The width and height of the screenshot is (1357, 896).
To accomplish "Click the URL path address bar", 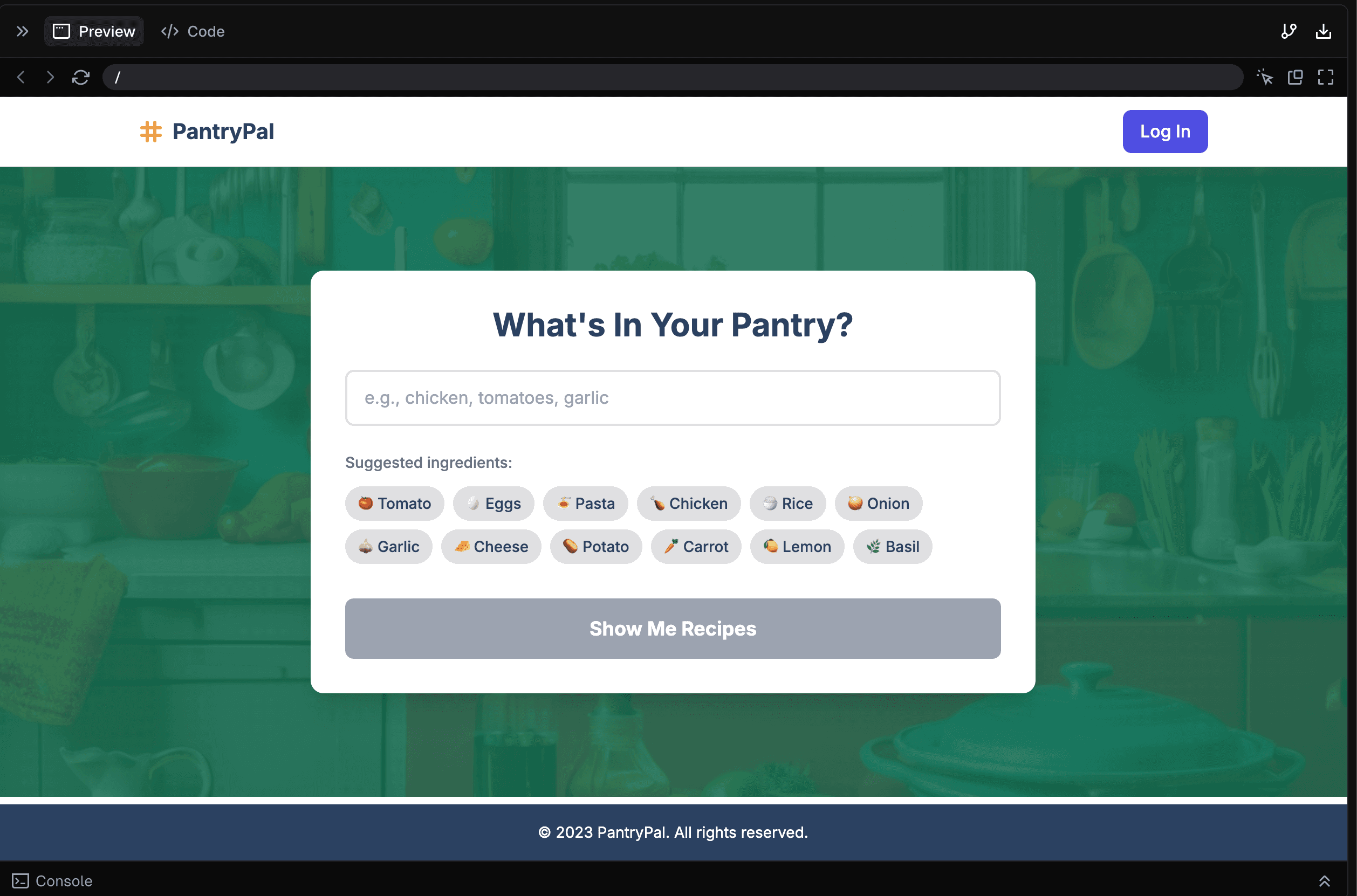I will [672, 77].
